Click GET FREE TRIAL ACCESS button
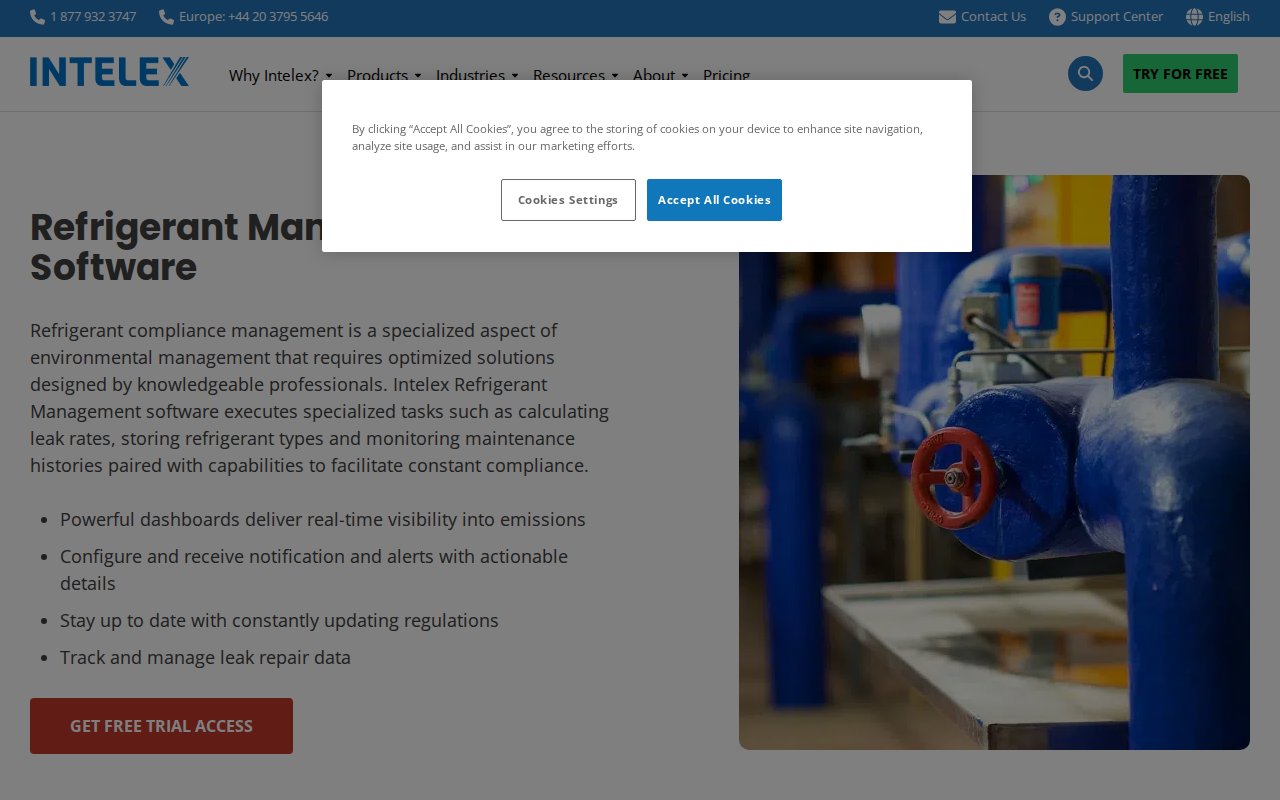This screenshot has width=1280, height=800. pos(161,726)
